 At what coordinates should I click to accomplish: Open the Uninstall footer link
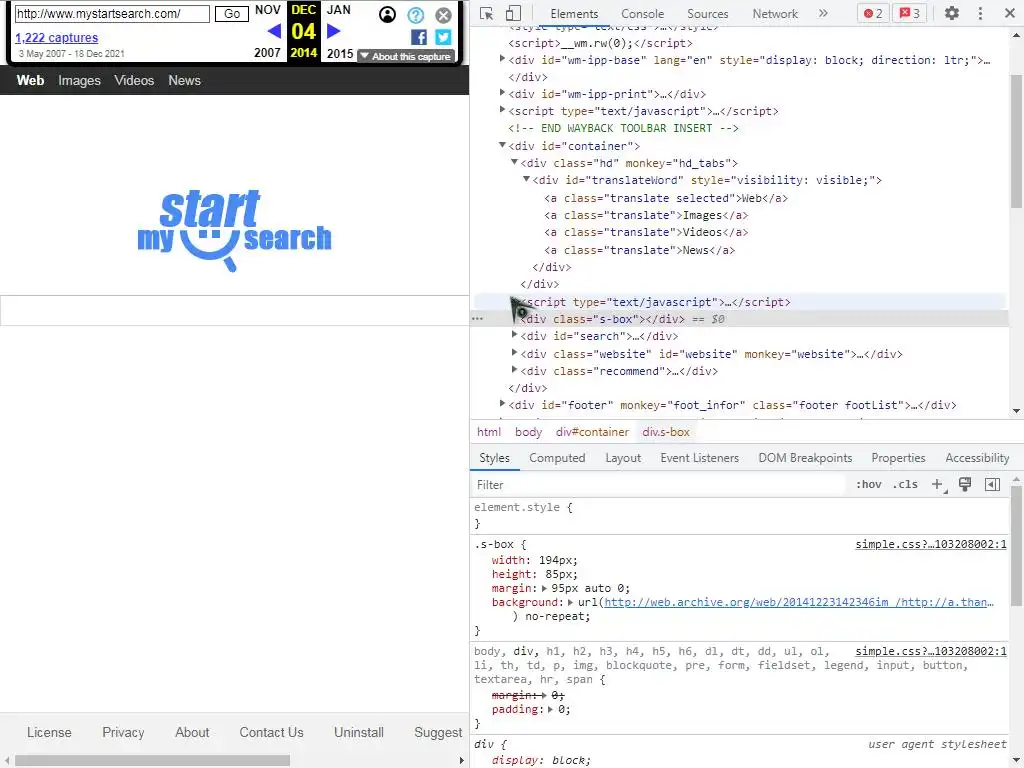[359, 732]
